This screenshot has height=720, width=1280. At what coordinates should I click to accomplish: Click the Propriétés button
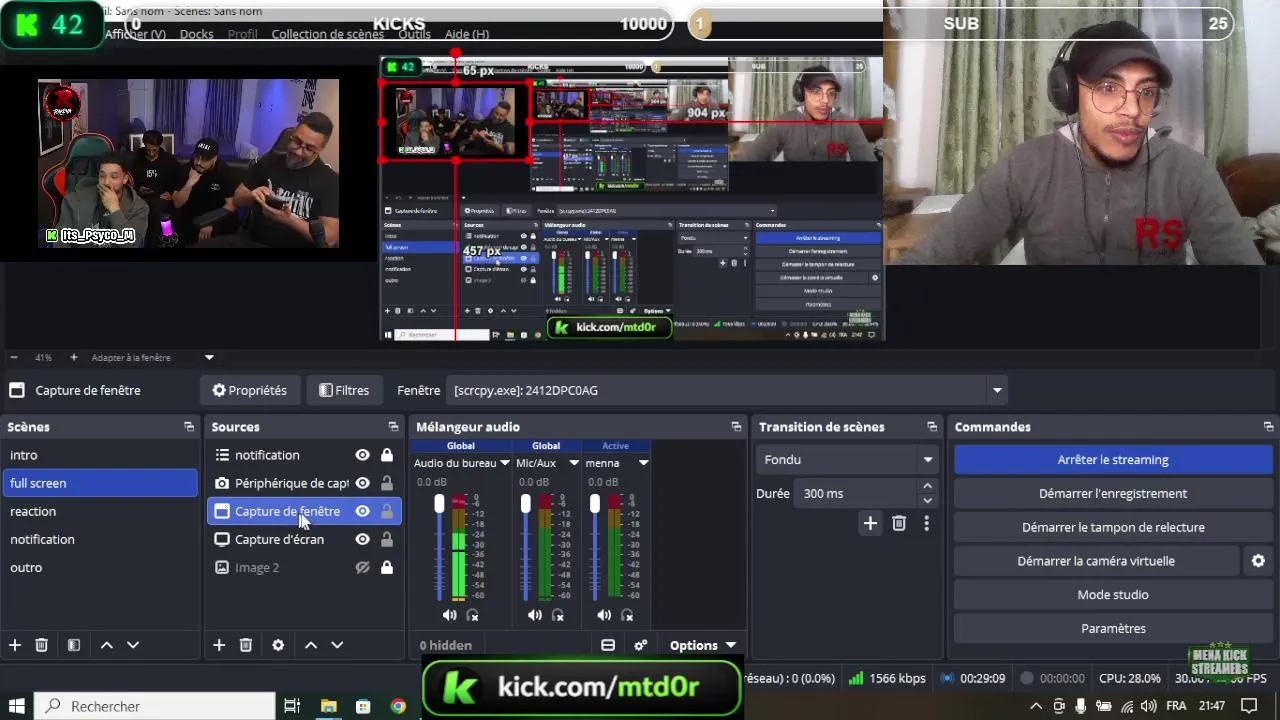click(x=249, y=390)
